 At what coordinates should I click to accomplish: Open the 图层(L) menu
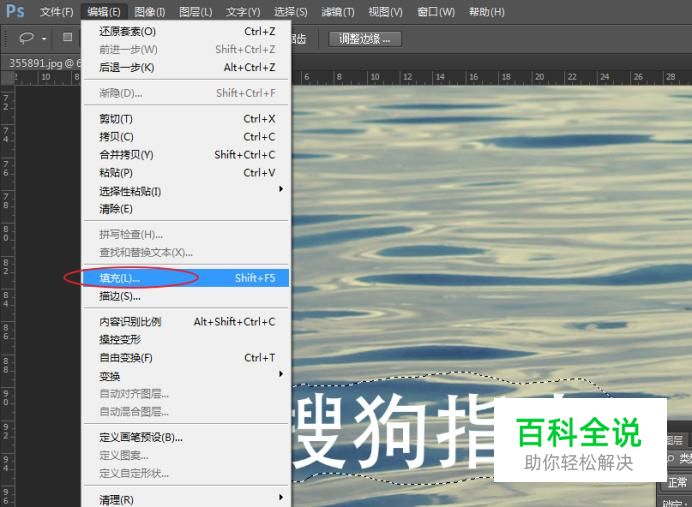tap(196, 12)
